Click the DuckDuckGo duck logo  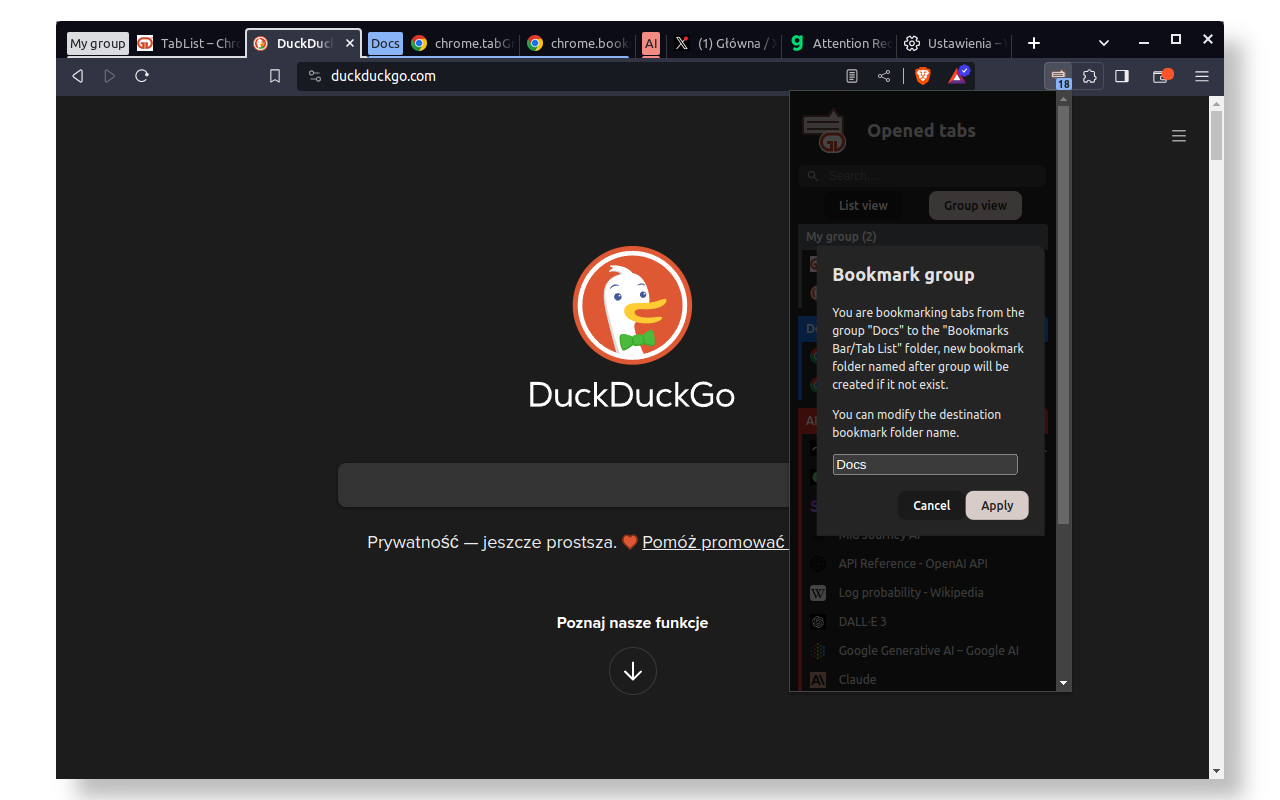click(x=632, y=305)
